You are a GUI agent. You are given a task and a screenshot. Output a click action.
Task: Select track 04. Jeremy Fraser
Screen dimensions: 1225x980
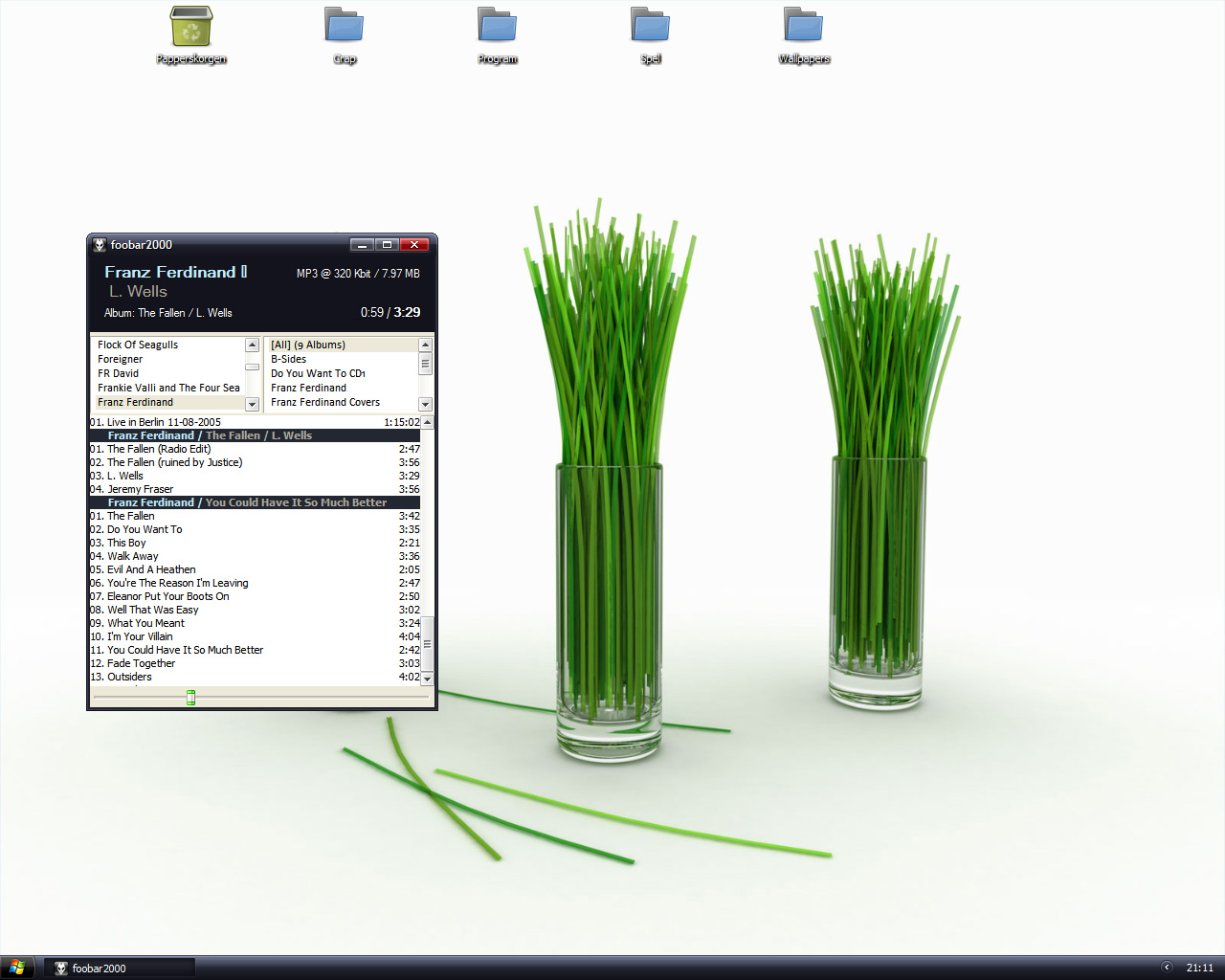[x=140, y=489]
